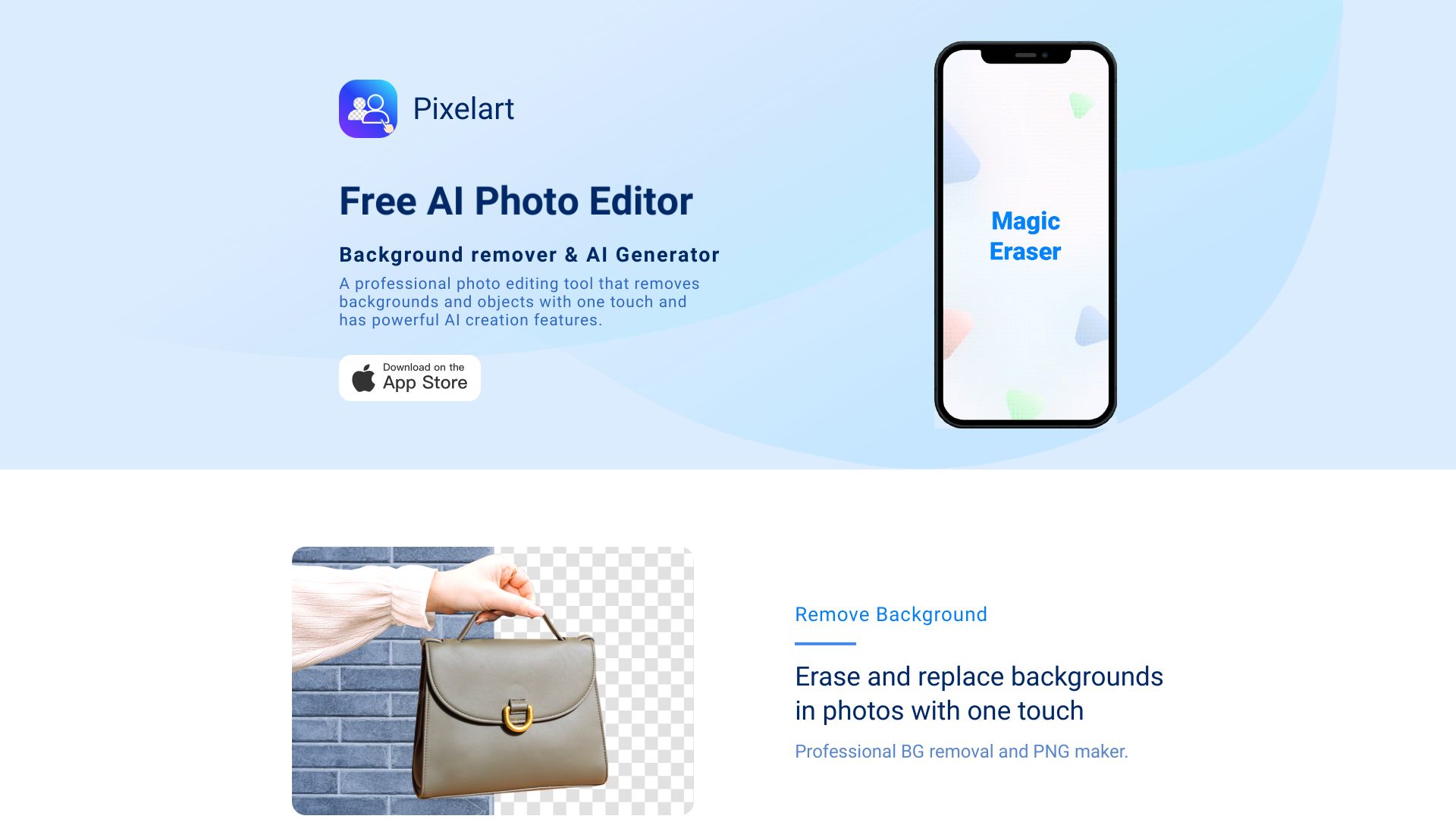Image resolution: width=1456 pixels, height=819 pixels.
Task: Click the Free AI Photo Editor heading
Action: pyautogui.click(x=517, y=200)
